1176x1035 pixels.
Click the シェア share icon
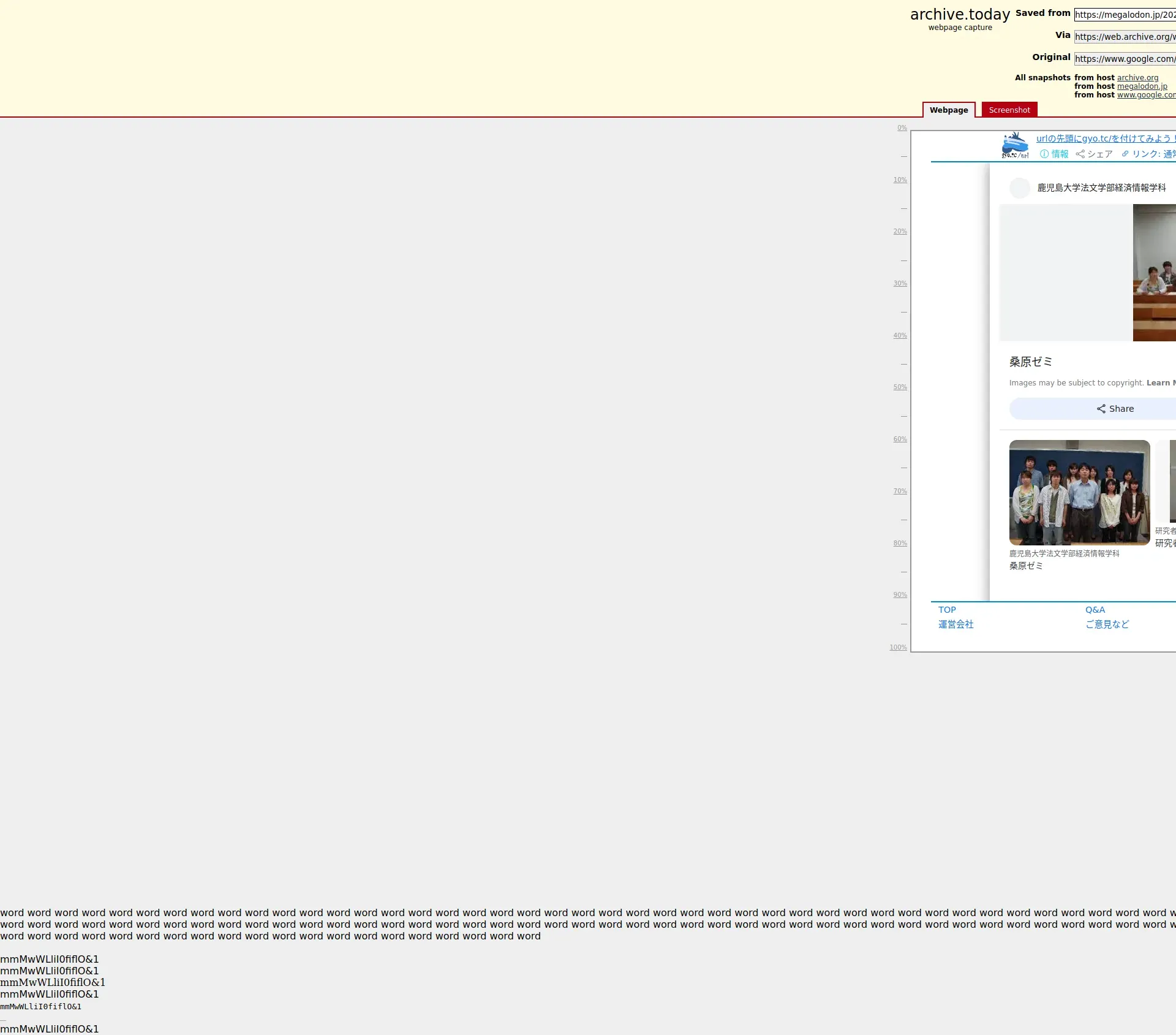tap(1080, 154)
